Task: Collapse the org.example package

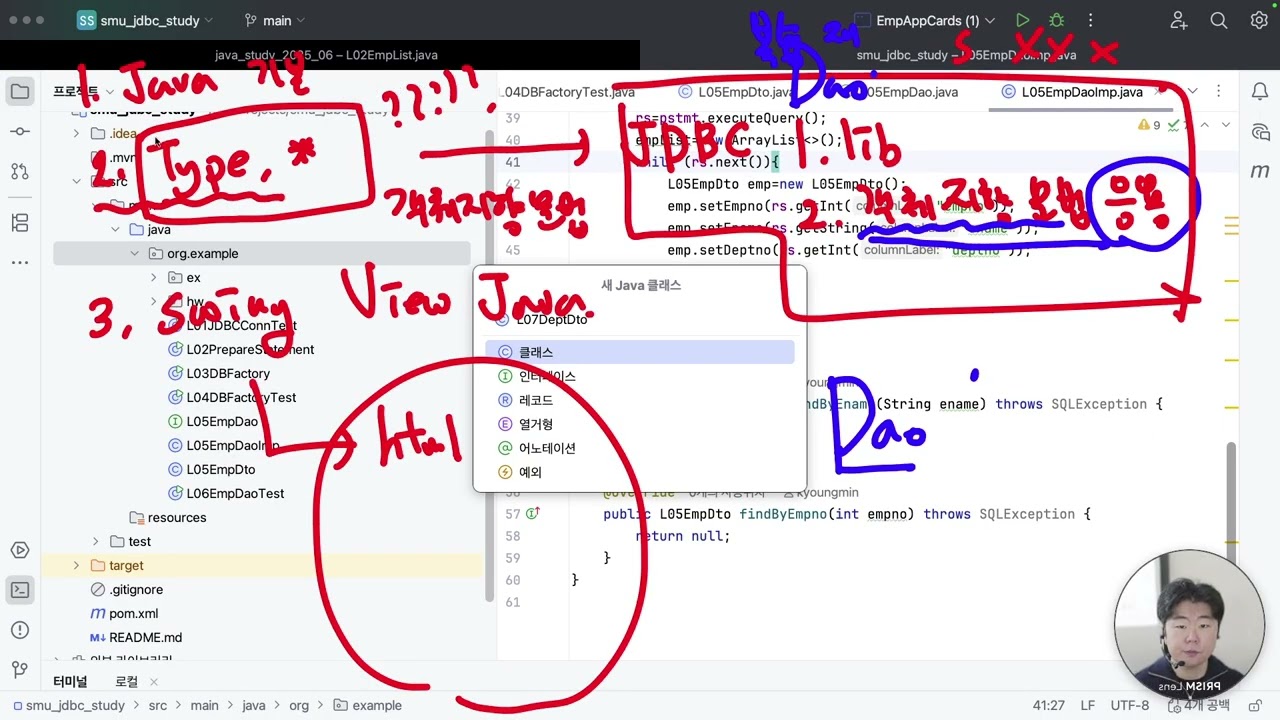Action: coord(134,254)
